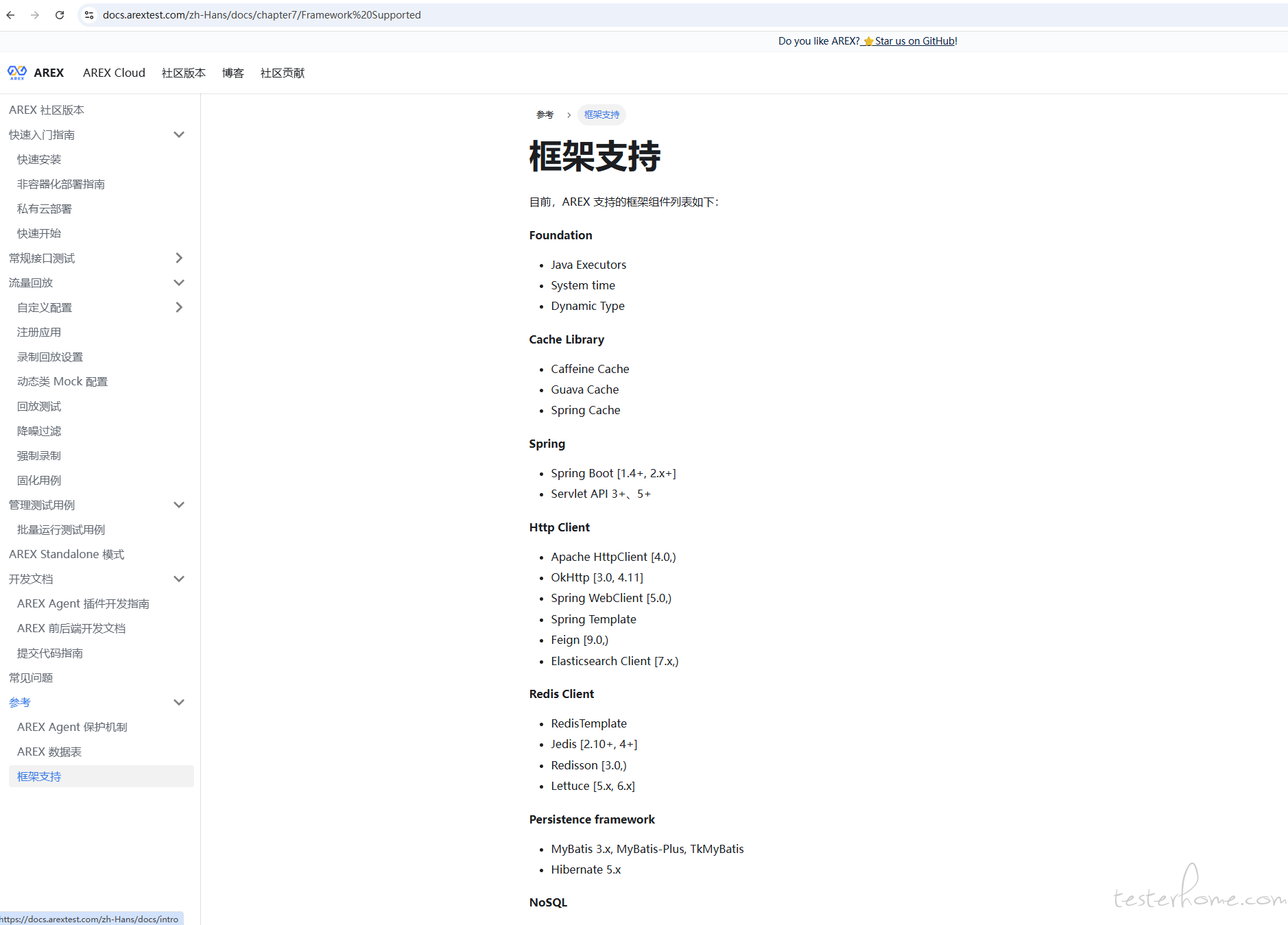This screenshot has height=925, width=1288.
Task: Click the Caffeine Cache list item
Action: [590, 369]
